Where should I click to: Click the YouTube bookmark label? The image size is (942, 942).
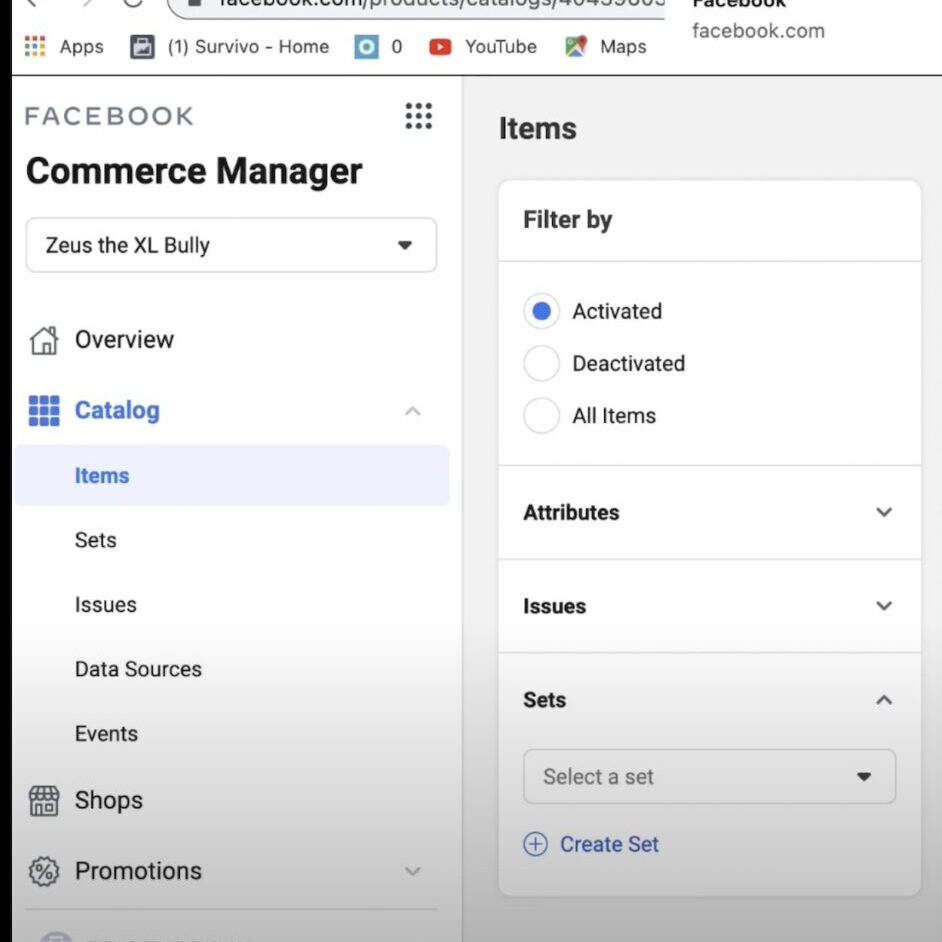coord(501,47)
